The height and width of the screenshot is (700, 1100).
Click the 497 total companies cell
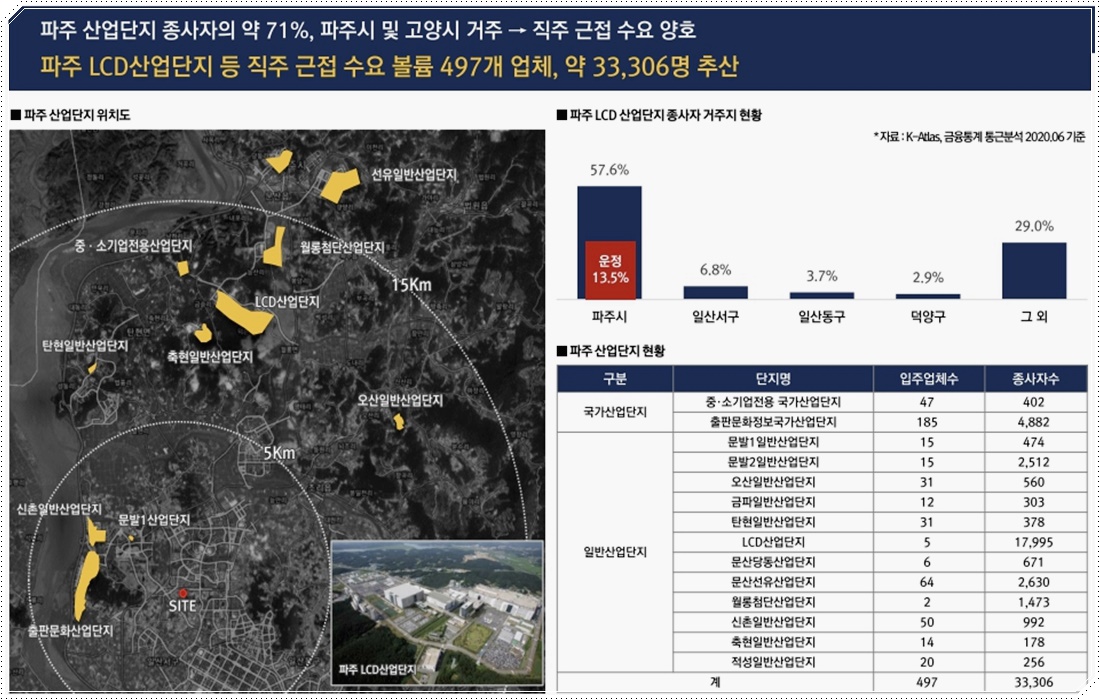tap(929, 682)
